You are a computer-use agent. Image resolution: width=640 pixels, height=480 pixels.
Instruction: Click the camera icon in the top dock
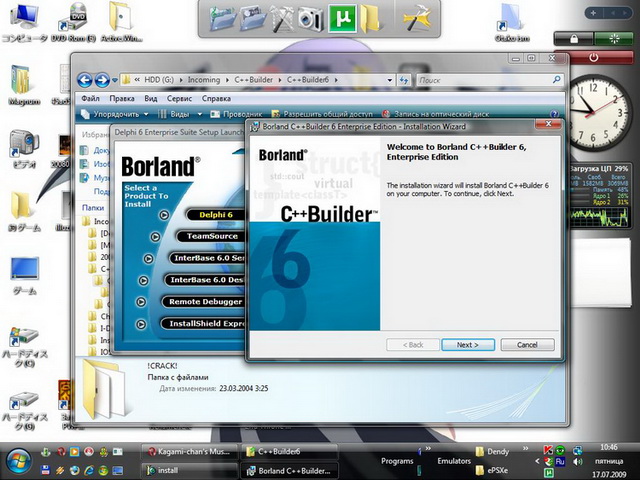pos(310,19)
